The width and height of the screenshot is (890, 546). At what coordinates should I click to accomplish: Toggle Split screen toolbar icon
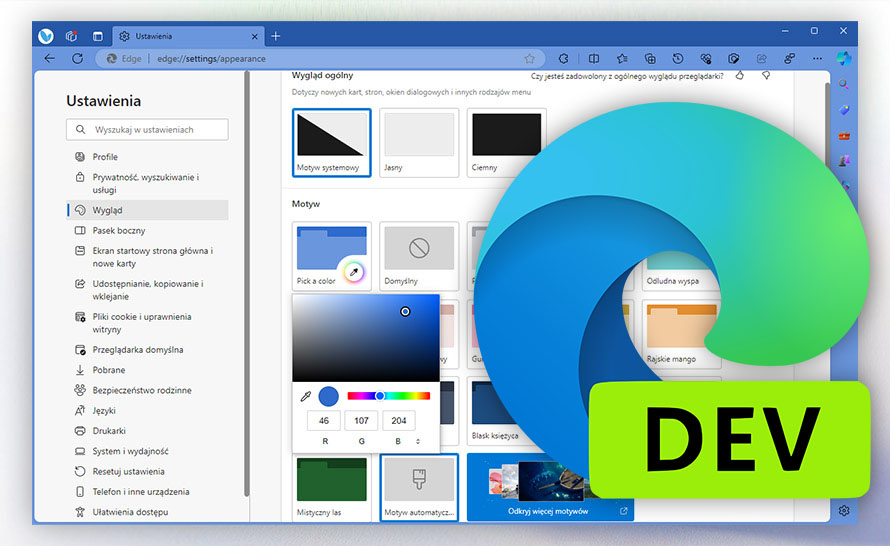(594, 58)
